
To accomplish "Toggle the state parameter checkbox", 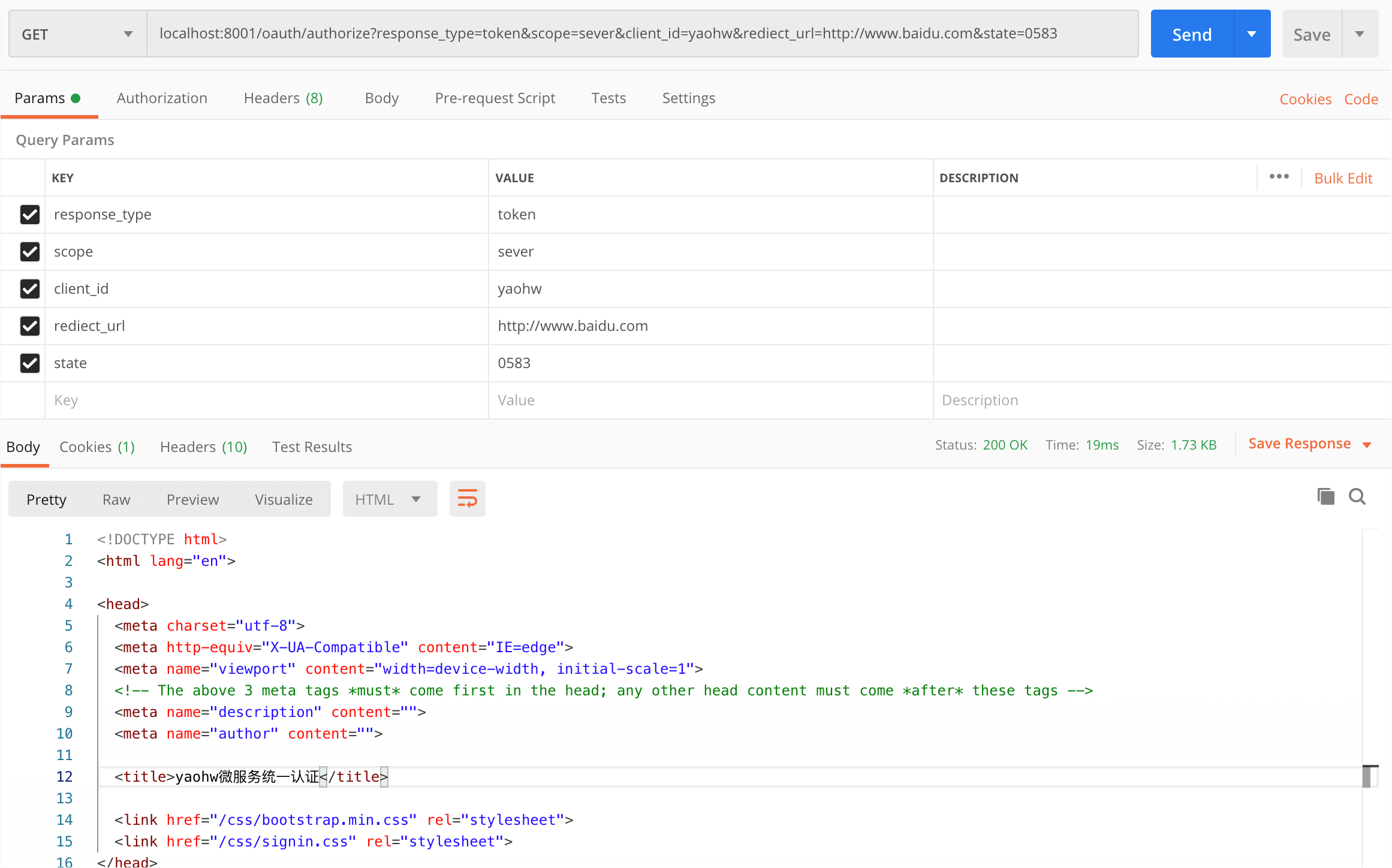I will [x=29, y=363].
